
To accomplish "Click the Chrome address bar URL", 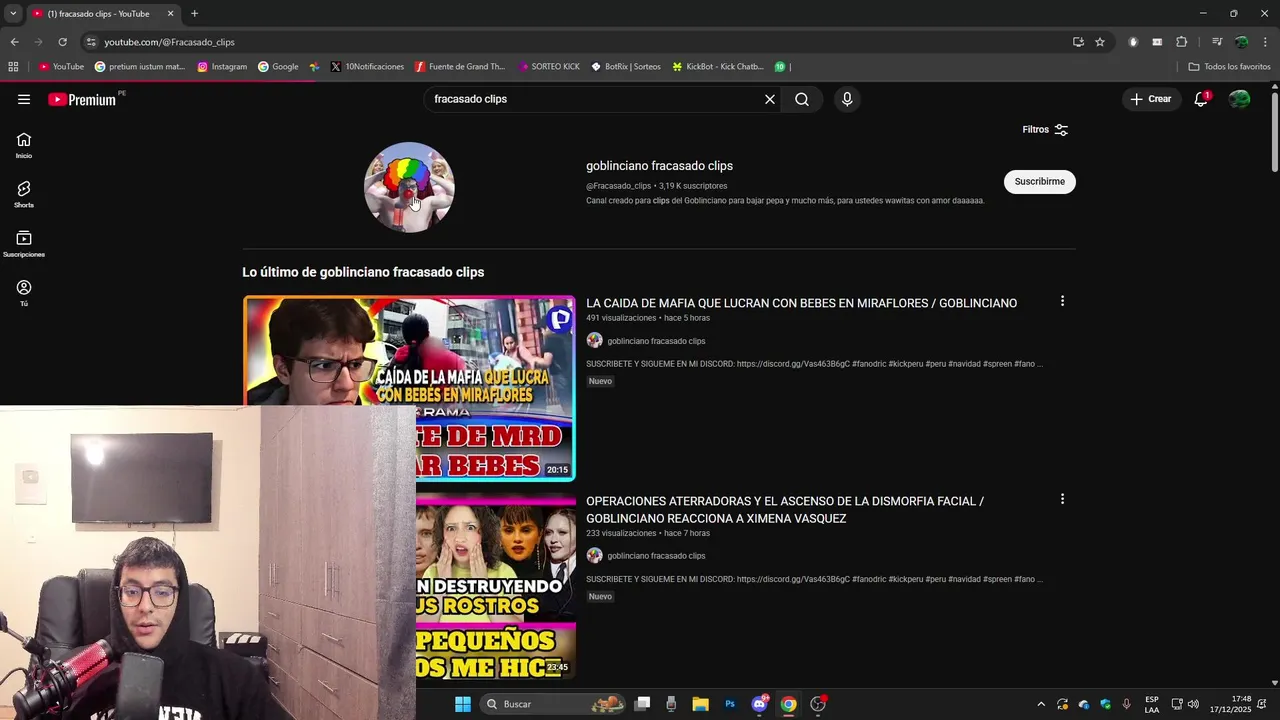I will (x=169, y=42).
